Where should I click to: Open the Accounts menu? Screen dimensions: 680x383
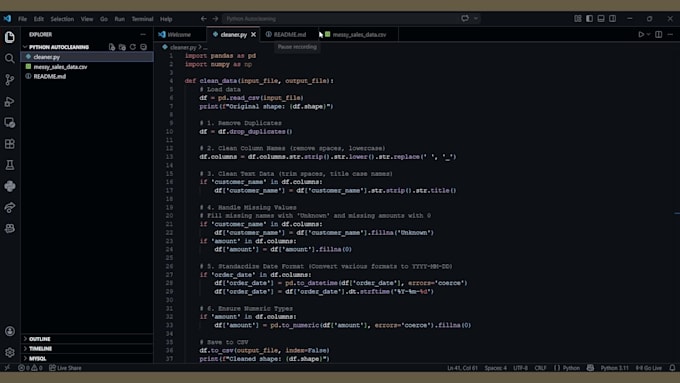click(10, 331)
